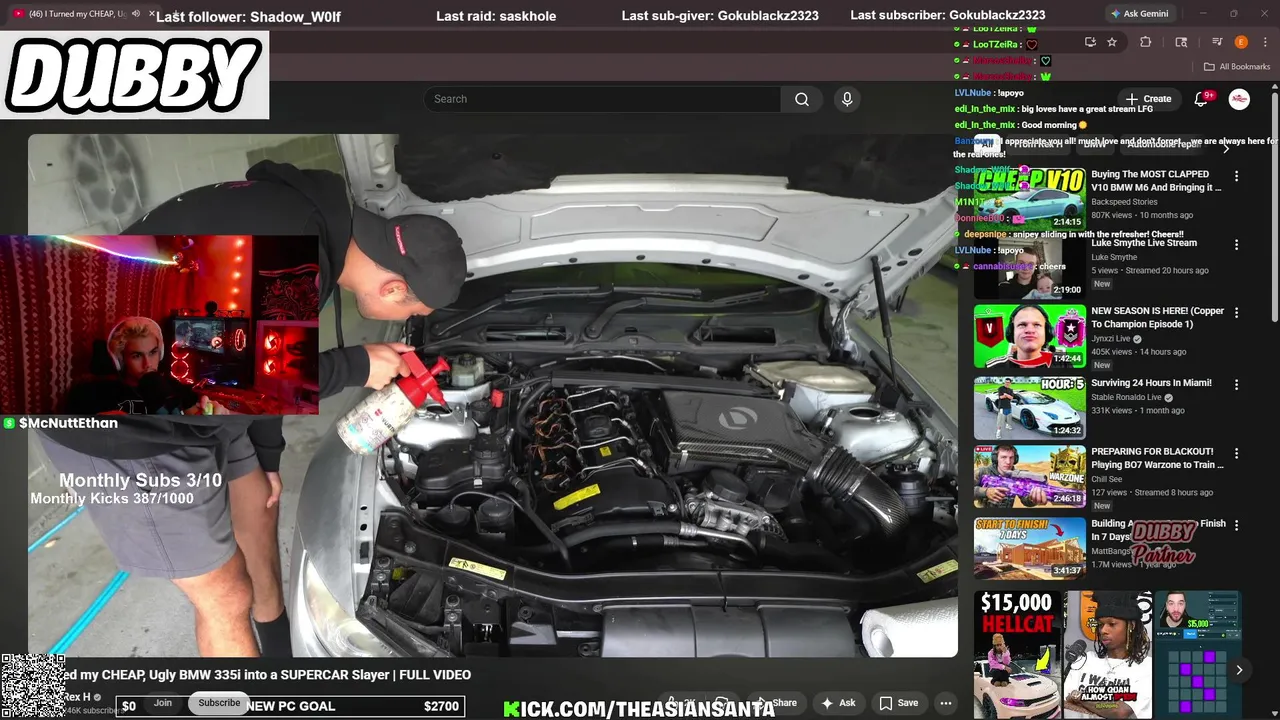Open options for Building ... Finish In 7 Days video

[x=1236, y=525]
